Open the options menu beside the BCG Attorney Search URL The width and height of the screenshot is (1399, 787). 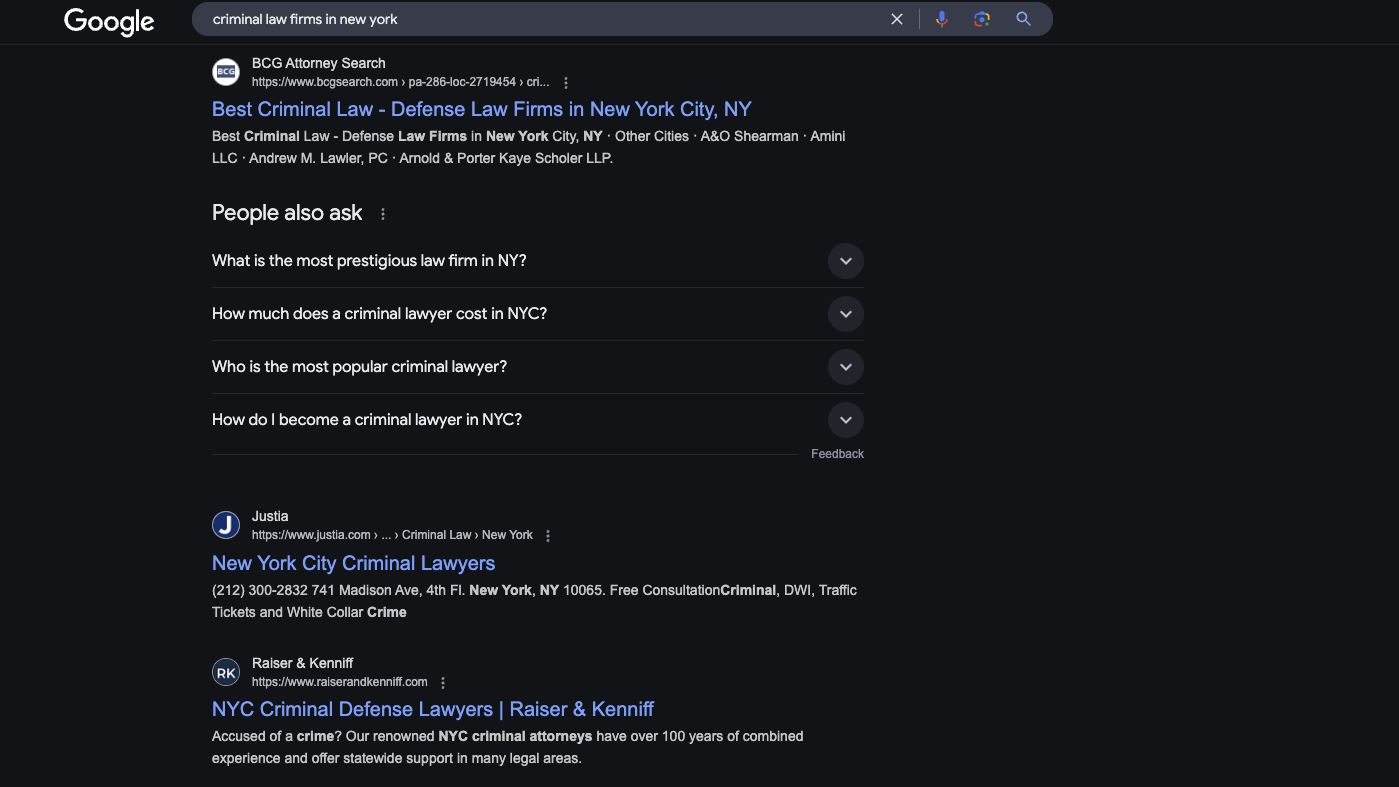click(566, 83)
